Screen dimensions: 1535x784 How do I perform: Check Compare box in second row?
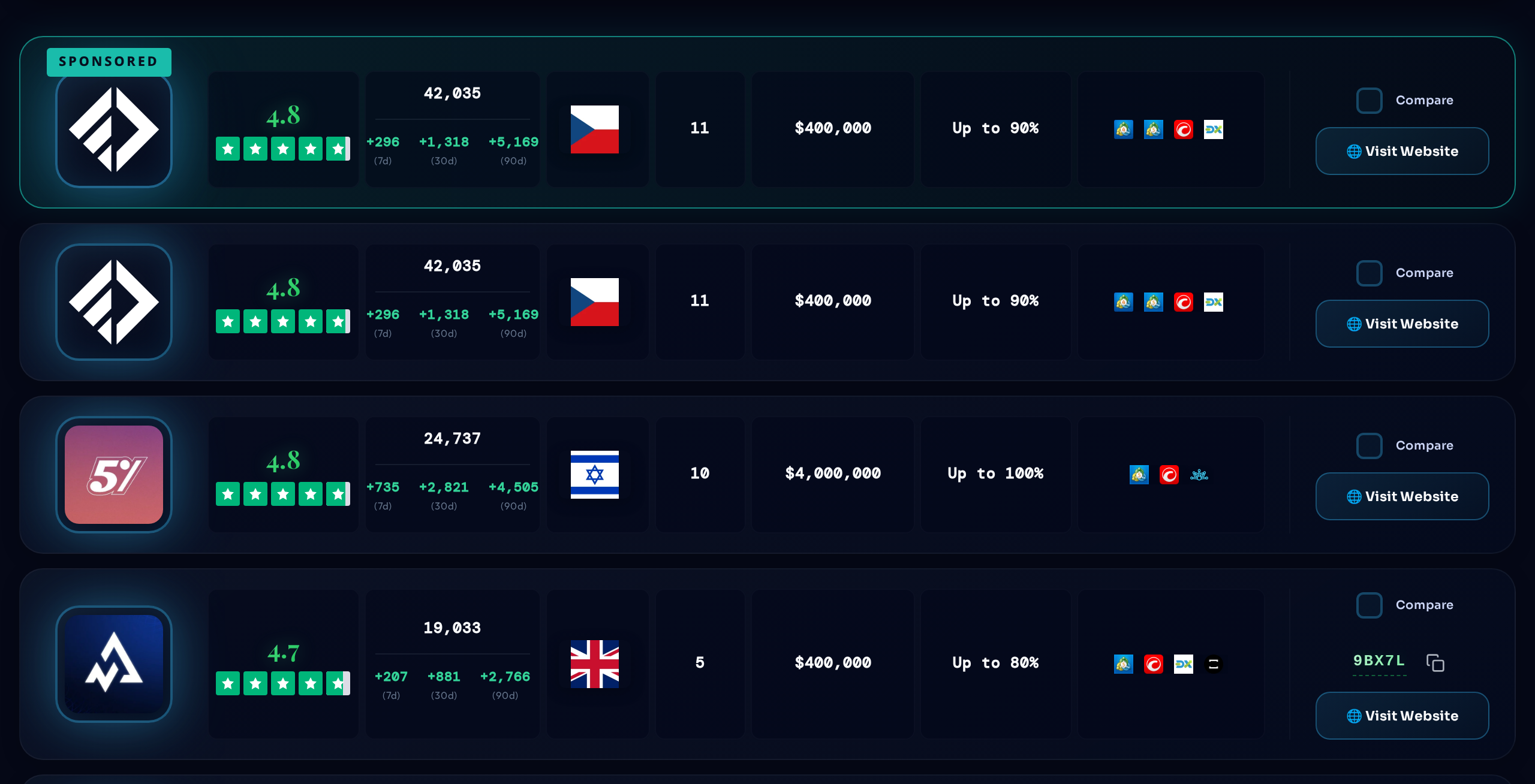(1369, 273)
